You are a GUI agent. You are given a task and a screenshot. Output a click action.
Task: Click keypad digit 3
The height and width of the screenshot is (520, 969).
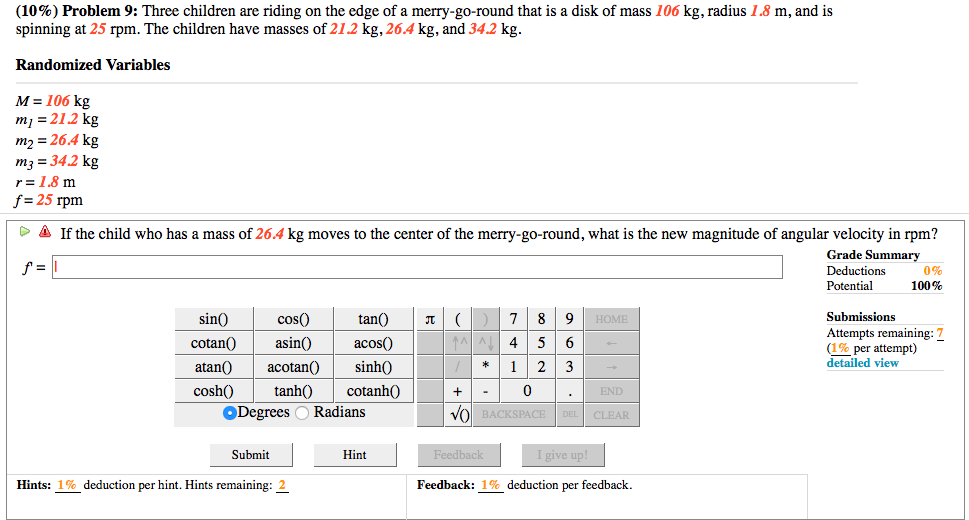[569, 367]
